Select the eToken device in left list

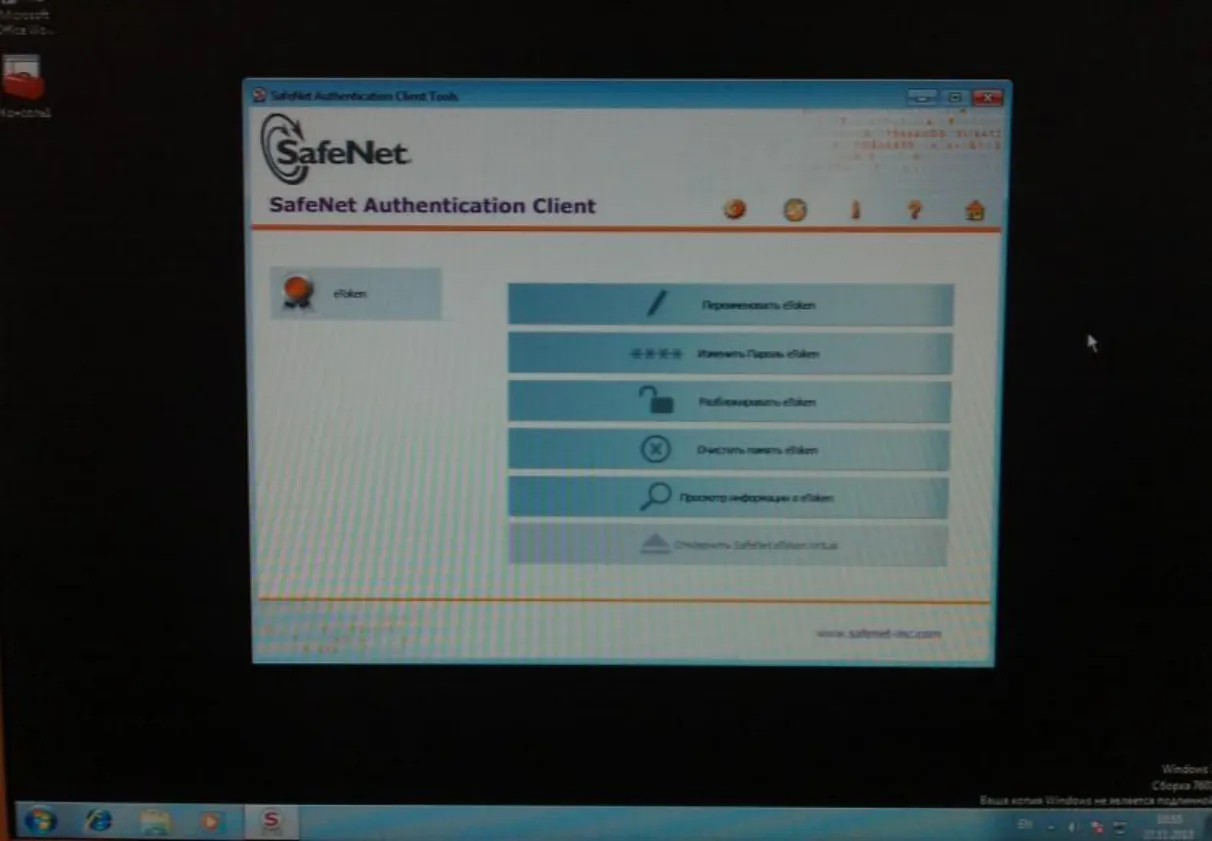point(355,293)
